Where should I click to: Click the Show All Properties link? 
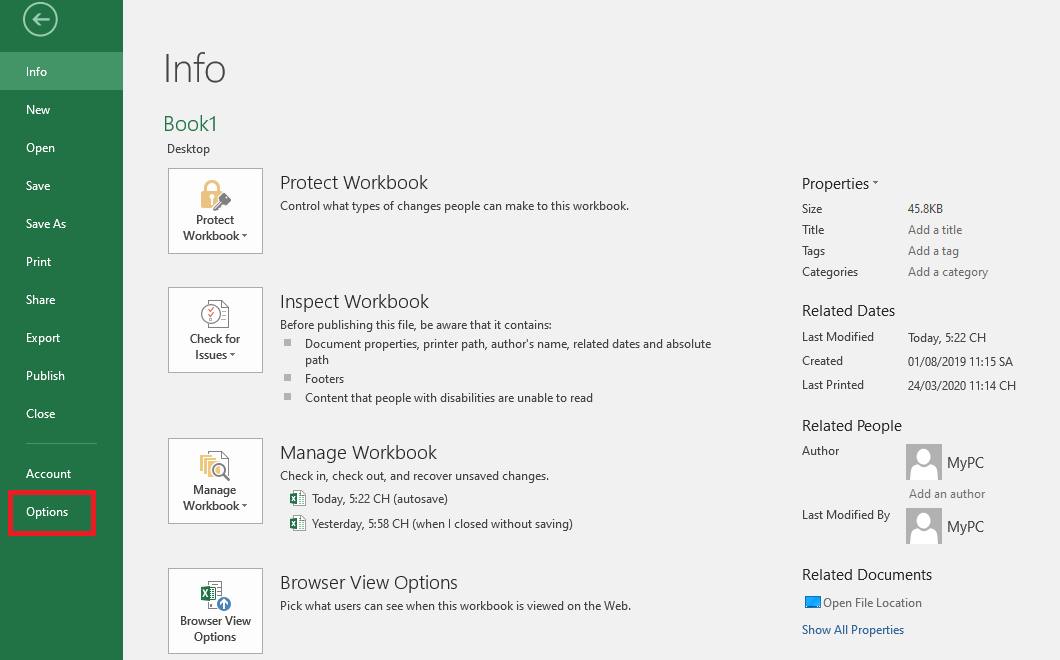point(852,630)
